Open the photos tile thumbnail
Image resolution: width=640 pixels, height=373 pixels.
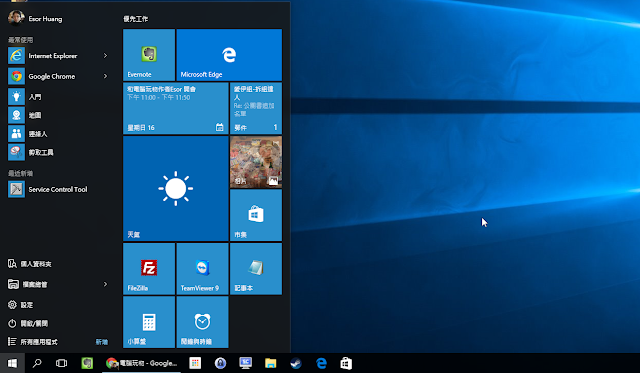256,162
